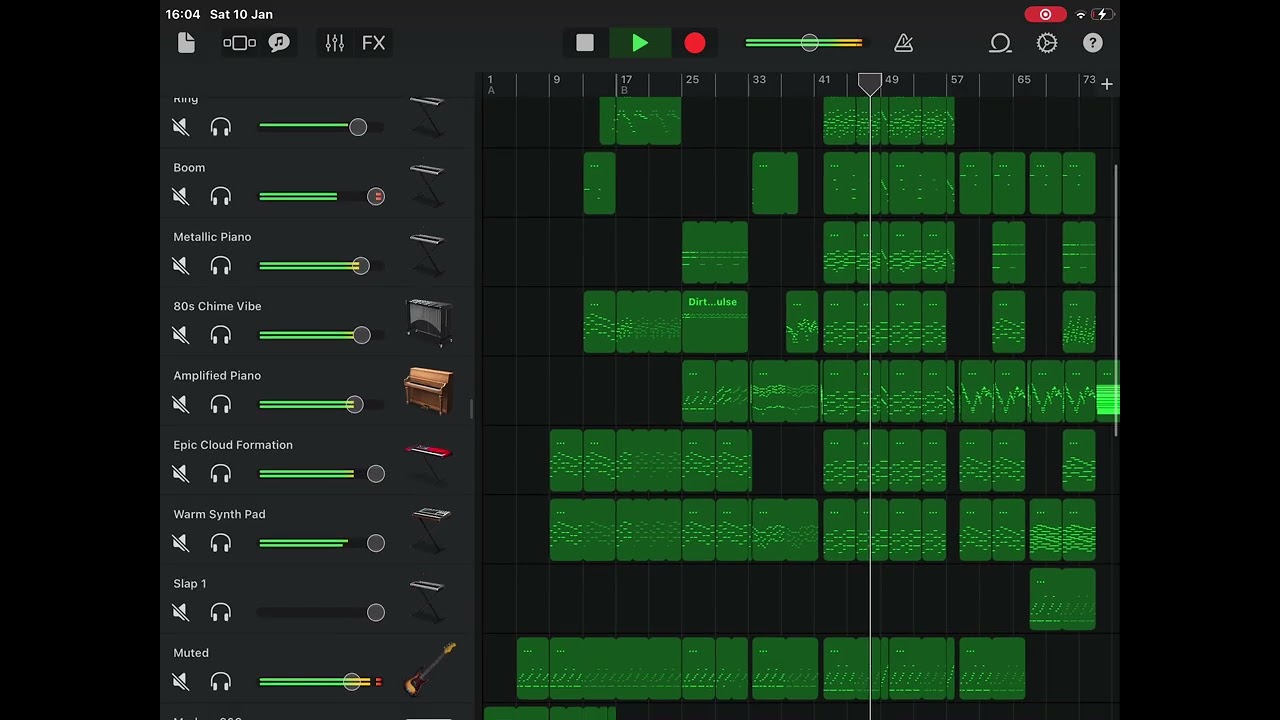Screen dimensions: 1280x720
Task: Select Muted bass guitar icon
Action: [x=430, y=669]
